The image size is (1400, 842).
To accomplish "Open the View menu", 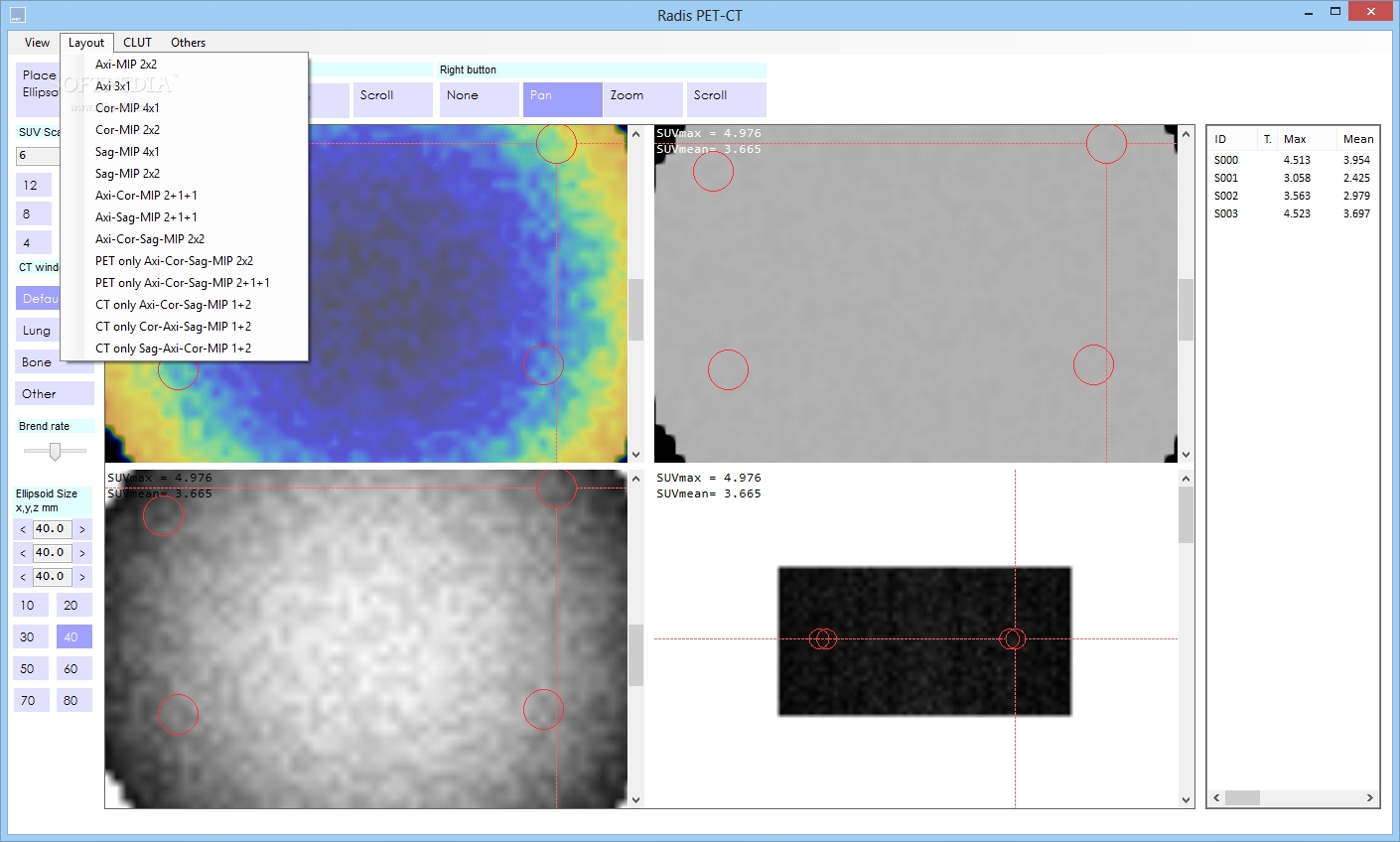I will 37,43.
